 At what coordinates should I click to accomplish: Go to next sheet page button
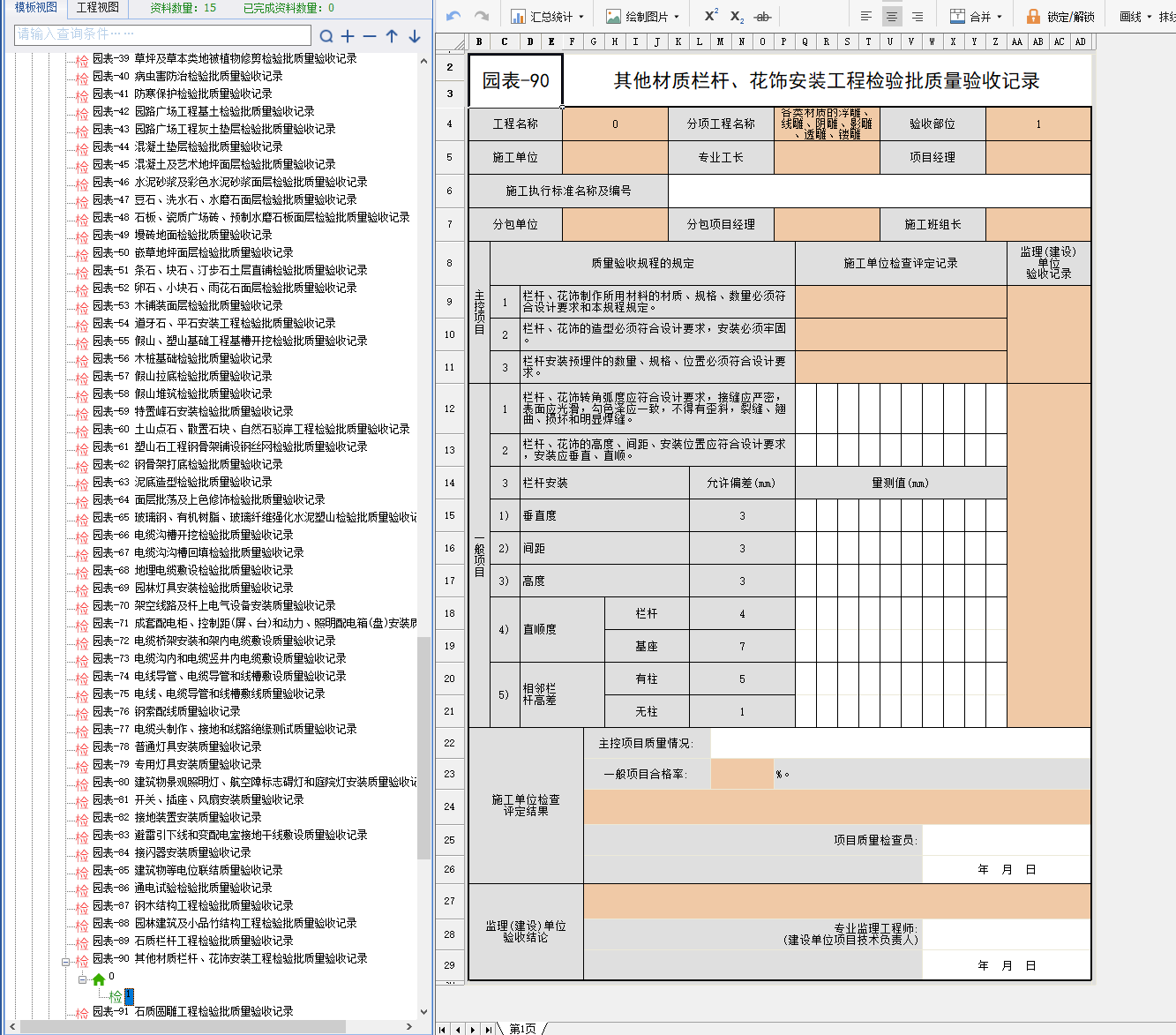tap(474, 1029)
